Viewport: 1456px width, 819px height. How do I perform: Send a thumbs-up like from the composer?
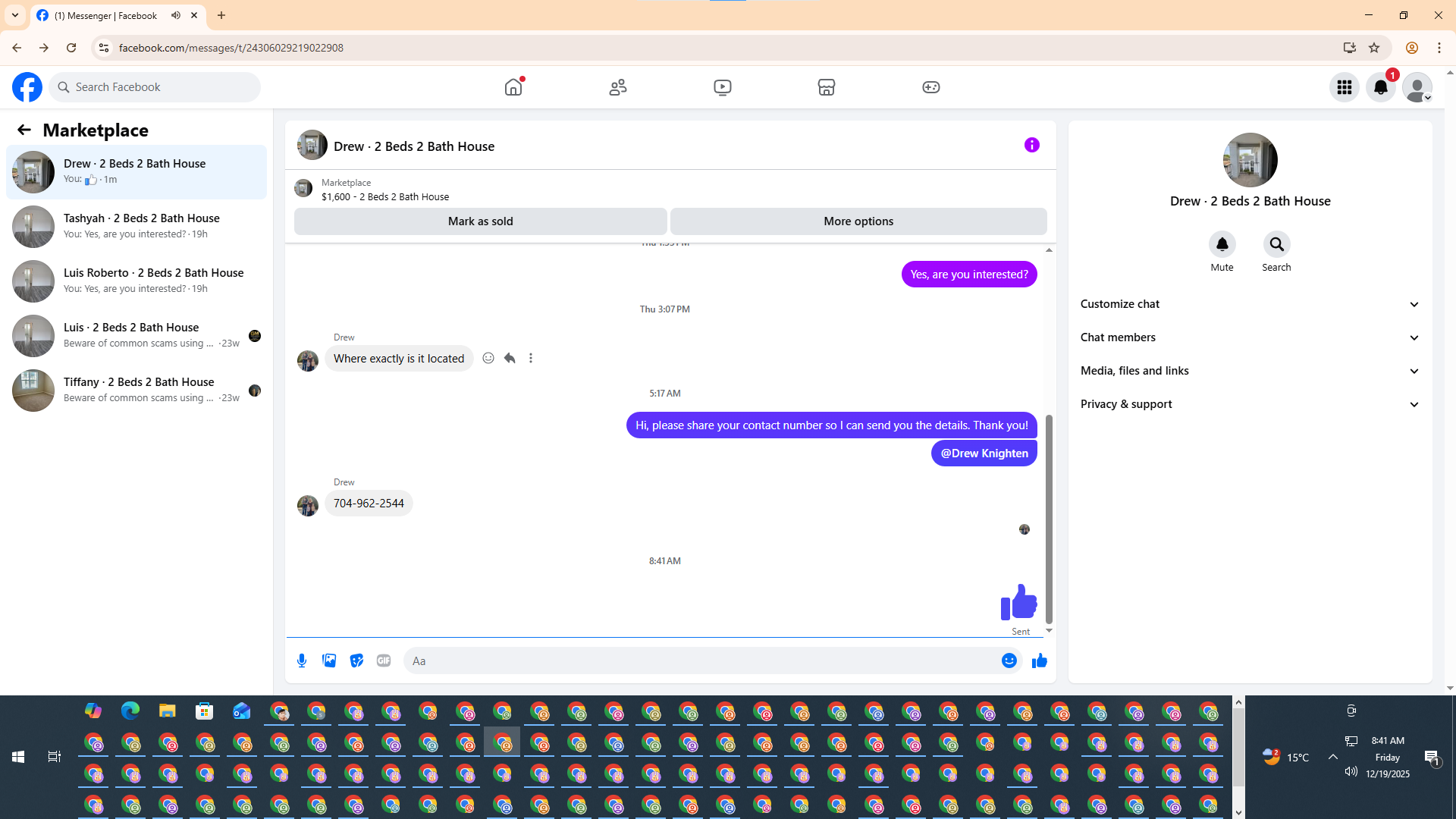click(1039, 661)
